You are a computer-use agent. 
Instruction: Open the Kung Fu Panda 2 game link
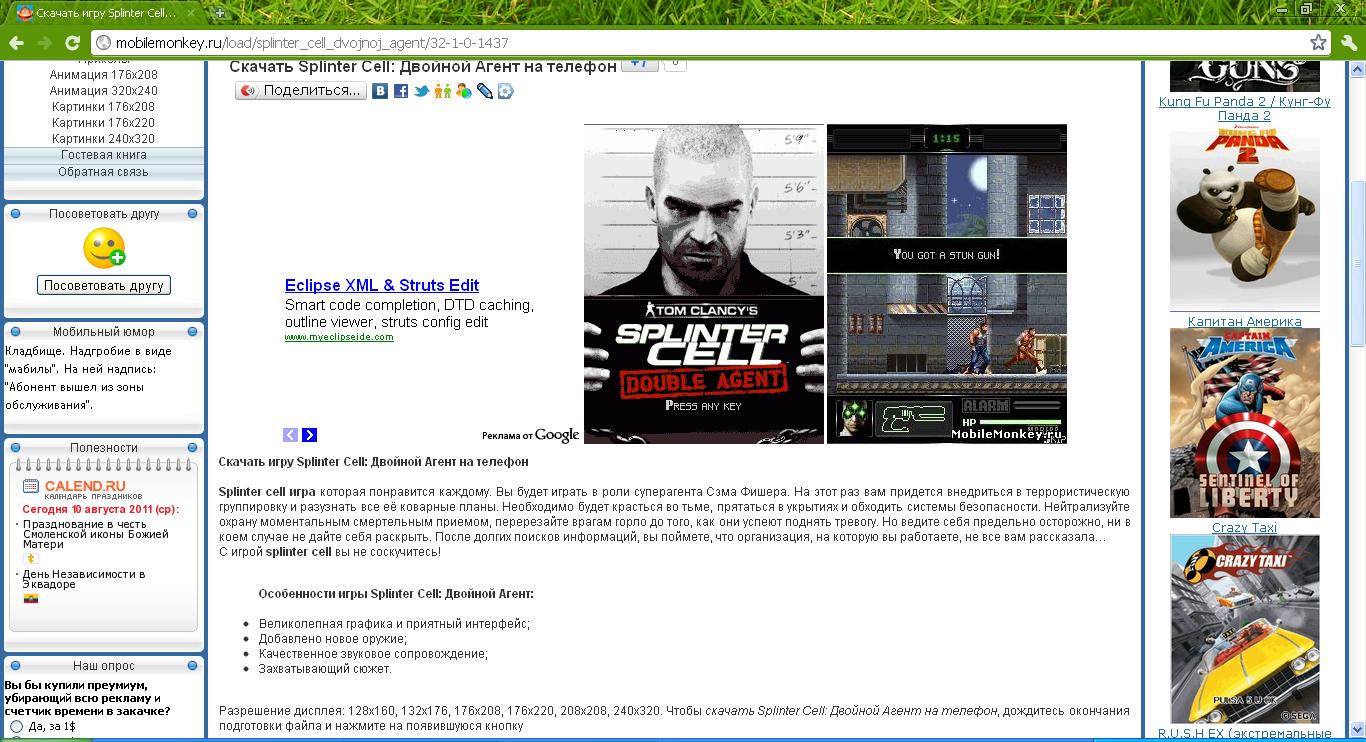(x=1245, y=109)
